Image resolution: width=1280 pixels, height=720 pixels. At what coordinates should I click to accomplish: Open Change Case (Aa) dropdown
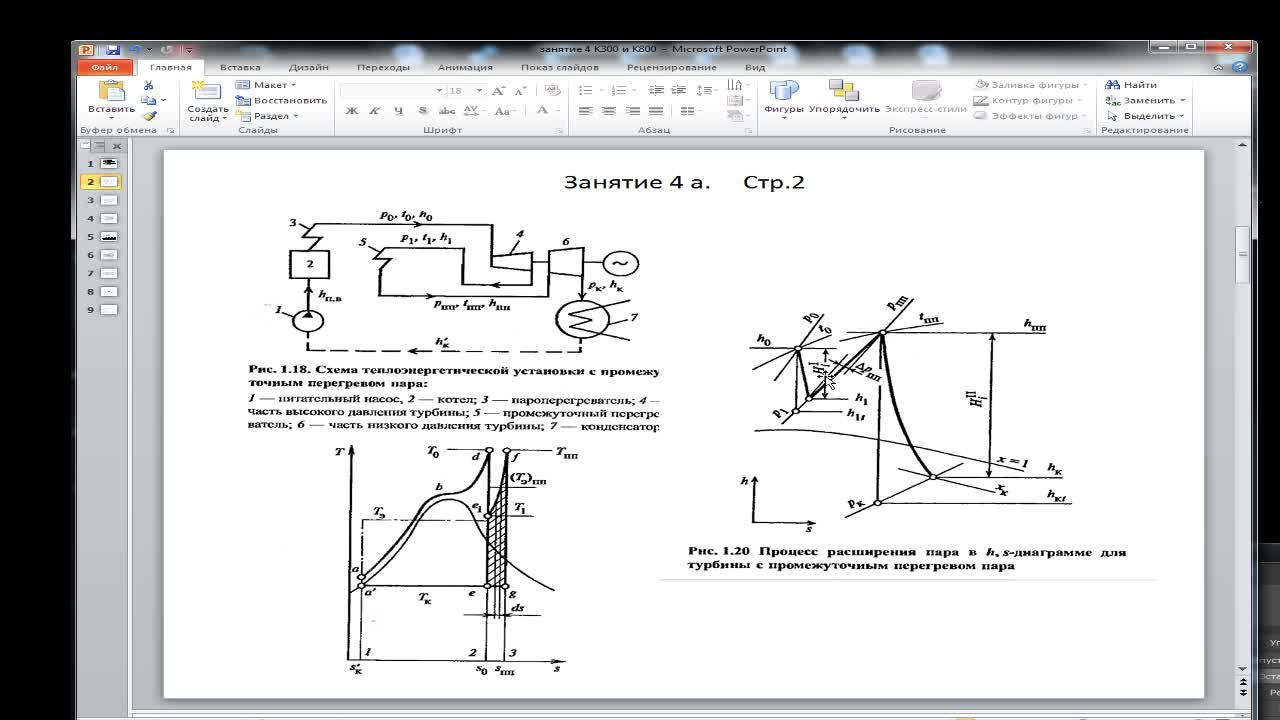pyautogui.click(x=504, y=111)
